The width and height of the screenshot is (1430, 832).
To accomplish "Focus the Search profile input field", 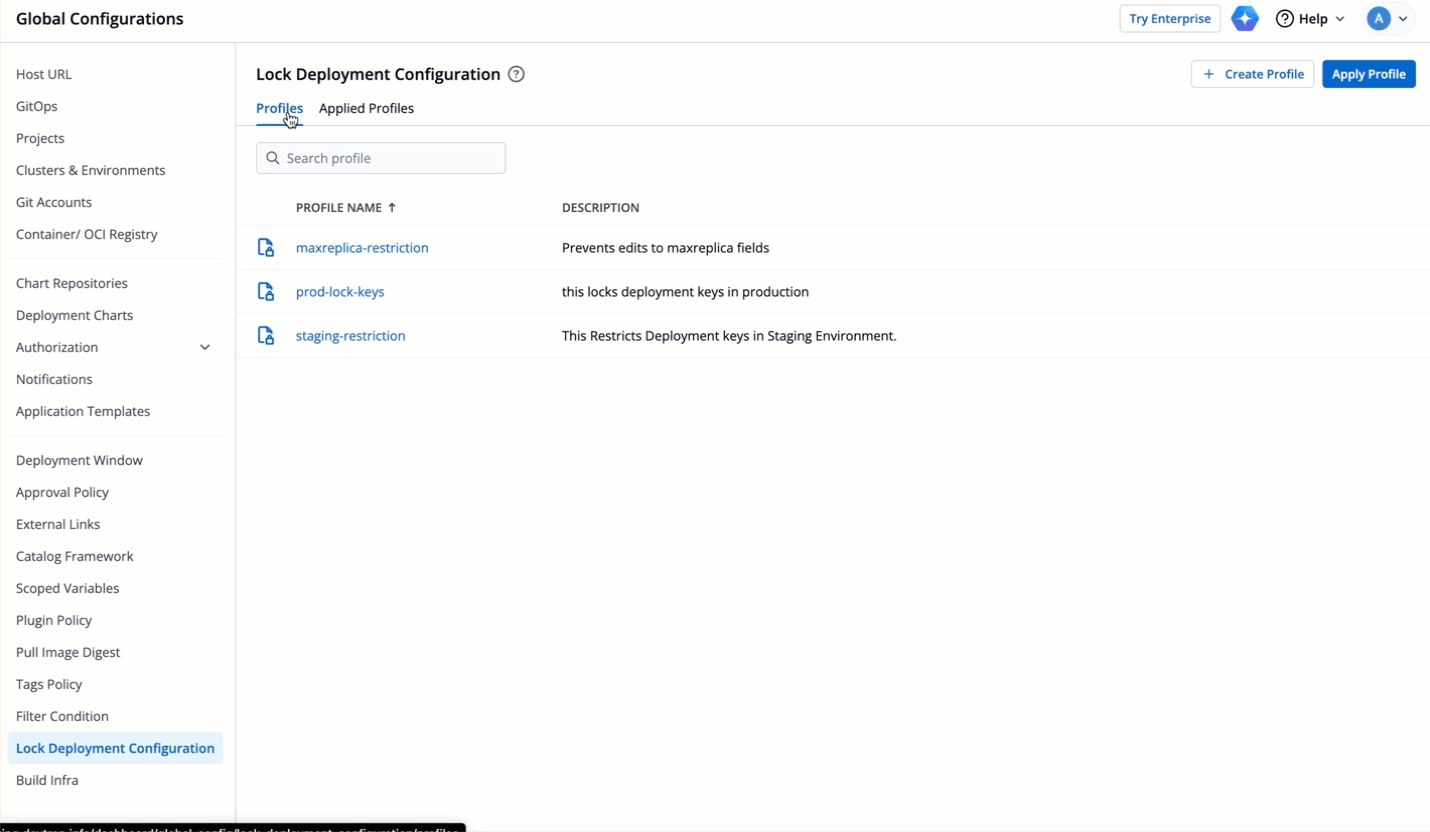I will [392, 158].
